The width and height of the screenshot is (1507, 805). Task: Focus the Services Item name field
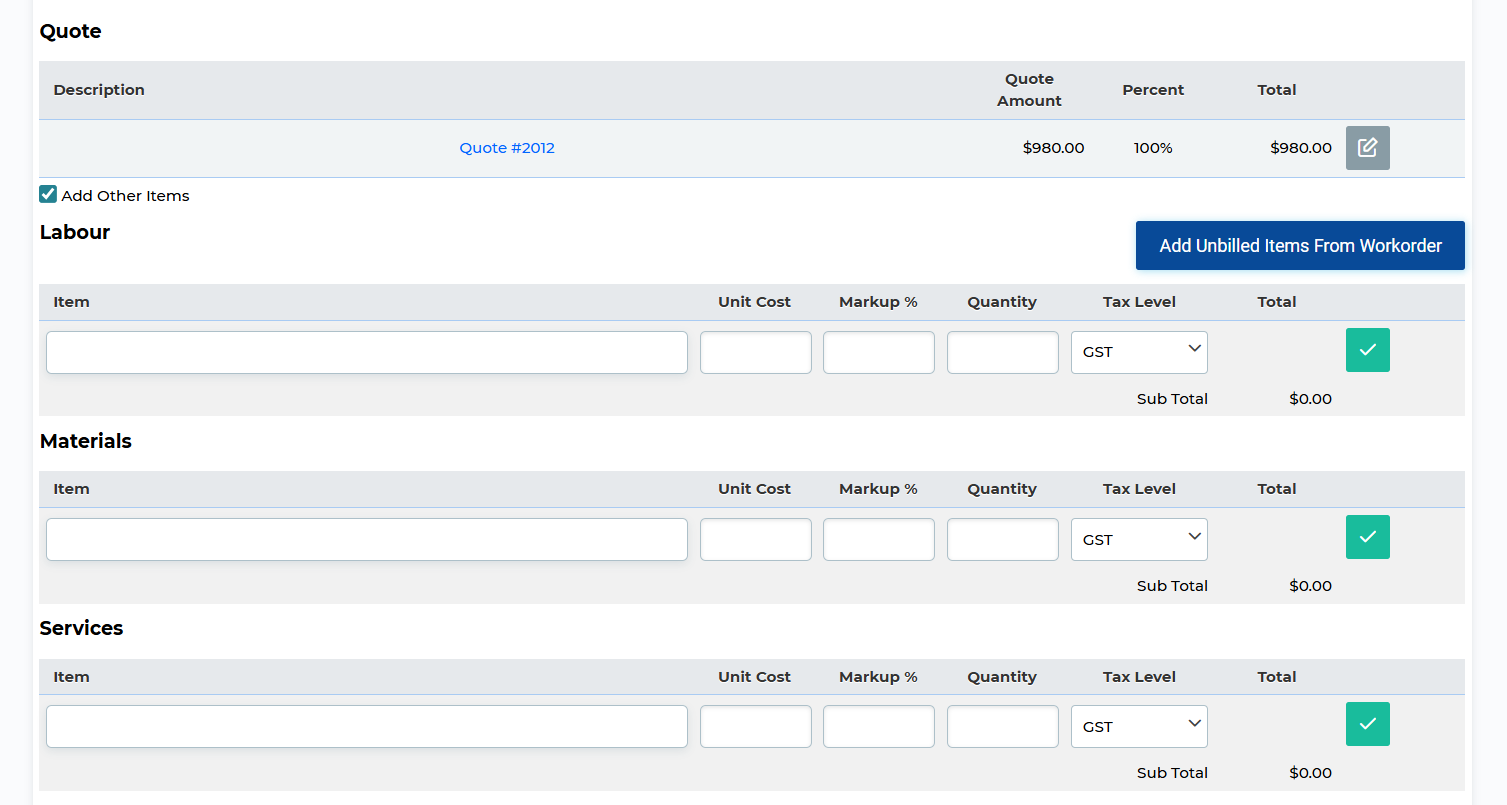367,727
